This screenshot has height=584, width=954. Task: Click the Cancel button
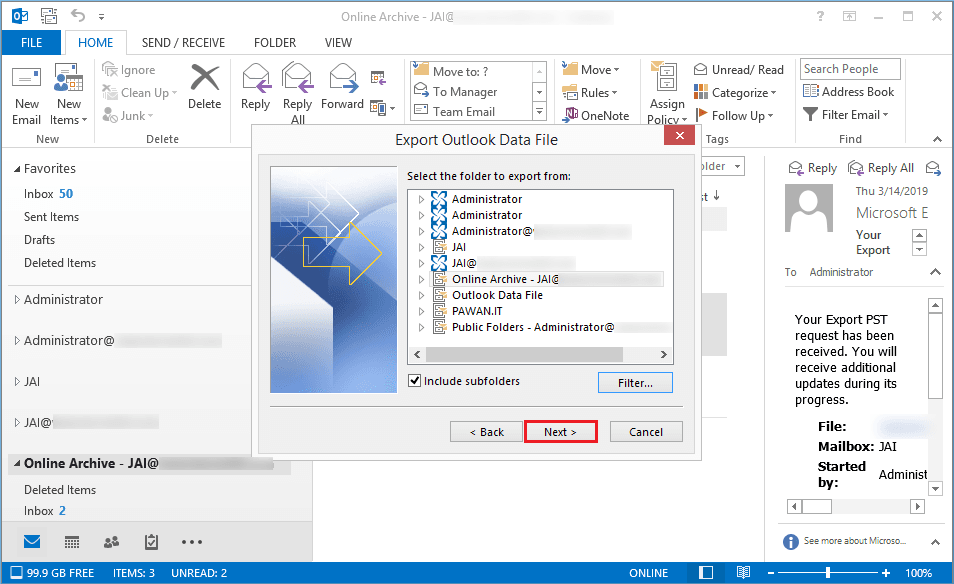pos(646,432)
